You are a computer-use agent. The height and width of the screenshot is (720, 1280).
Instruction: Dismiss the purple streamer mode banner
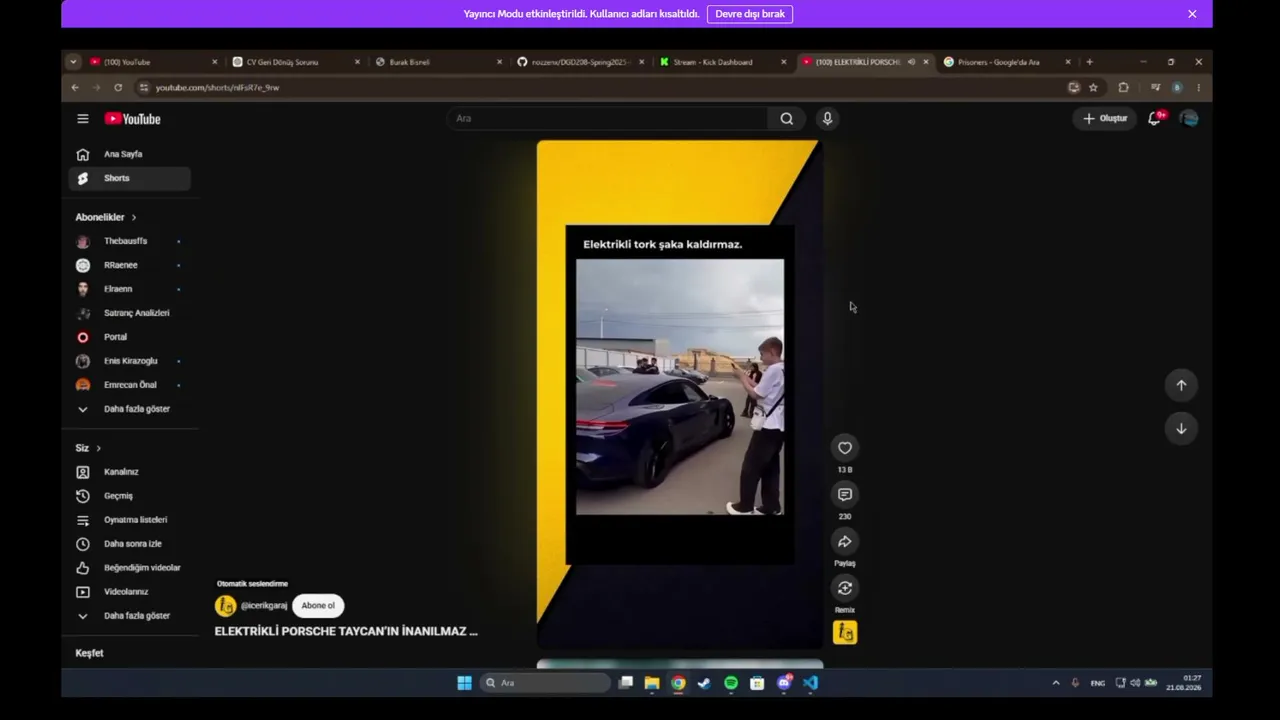pos(1192,14)
